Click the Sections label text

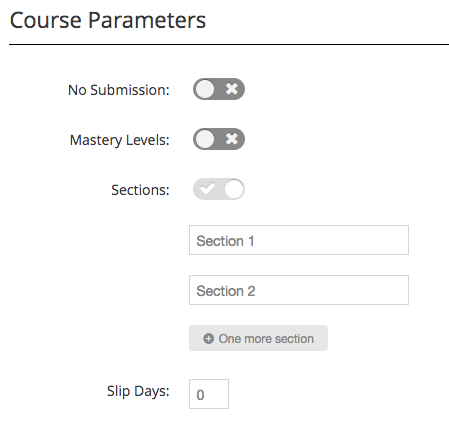coord(140,190)
